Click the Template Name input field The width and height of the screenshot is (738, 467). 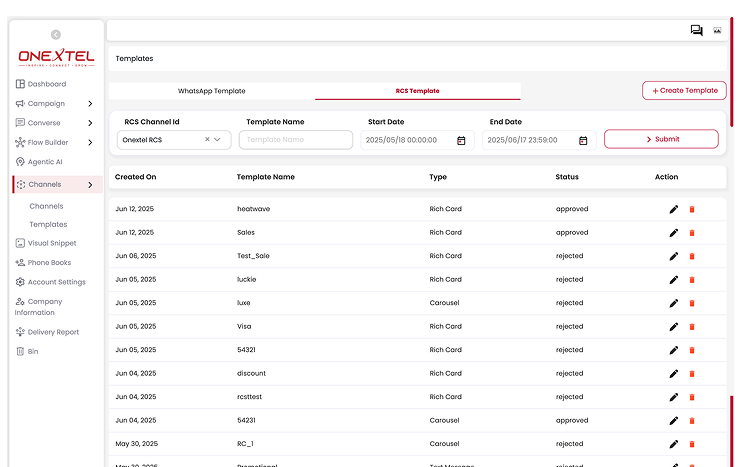click(296, 140)
